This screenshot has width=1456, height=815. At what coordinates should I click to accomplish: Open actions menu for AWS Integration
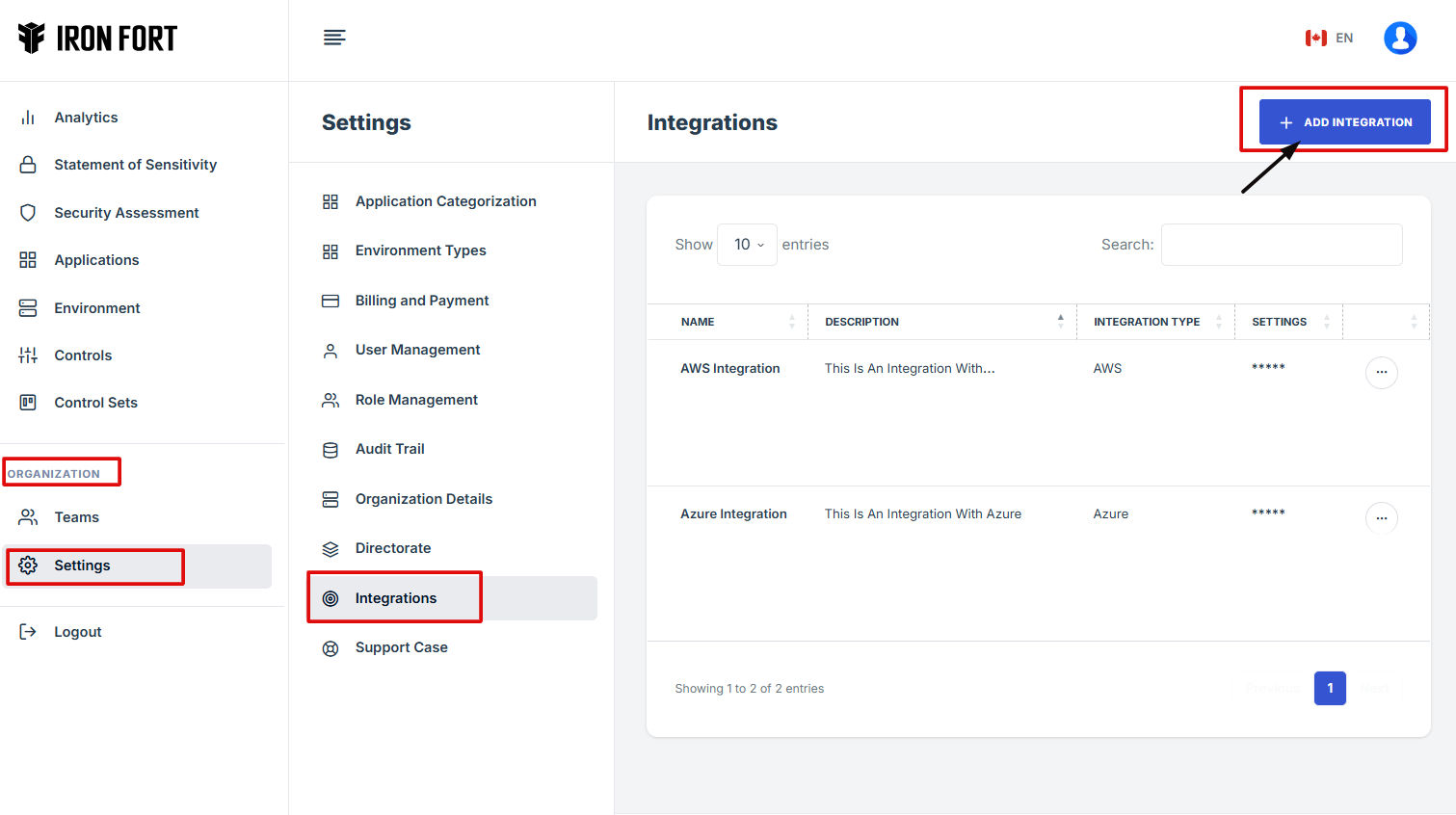[x=1381, y=373]
